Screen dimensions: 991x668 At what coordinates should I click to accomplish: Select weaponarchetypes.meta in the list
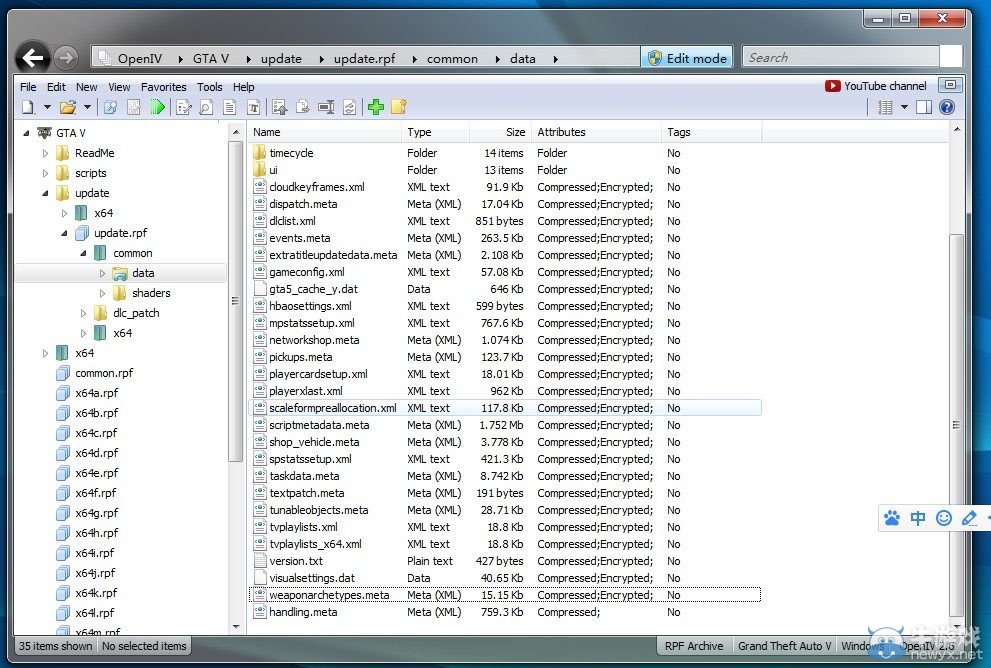pos(504,595)
